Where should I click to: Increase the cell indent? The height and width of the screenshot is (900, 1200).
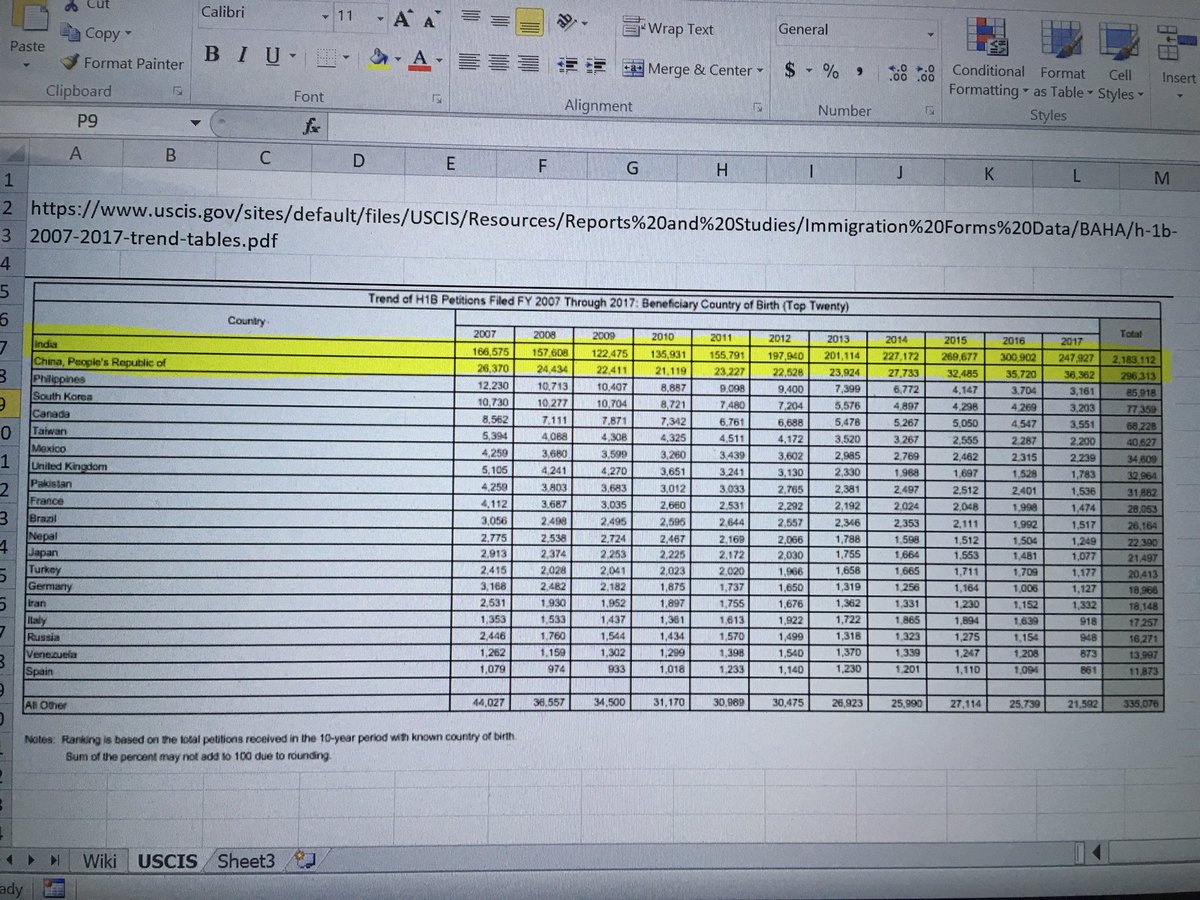tap(597, 66)
